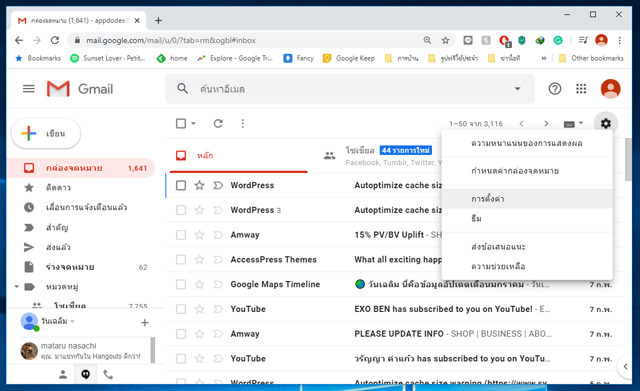Click the Chrome zoom magnifier icon
640x391 pixels.
[x=427, y=40]
